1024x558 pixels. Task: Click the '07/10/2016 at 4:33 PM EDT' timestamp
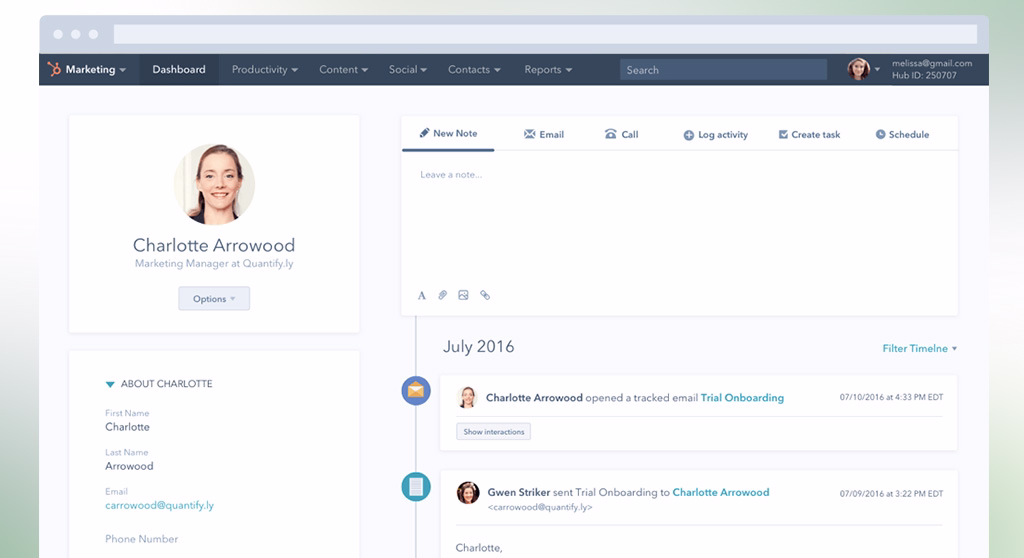(891, 397)
